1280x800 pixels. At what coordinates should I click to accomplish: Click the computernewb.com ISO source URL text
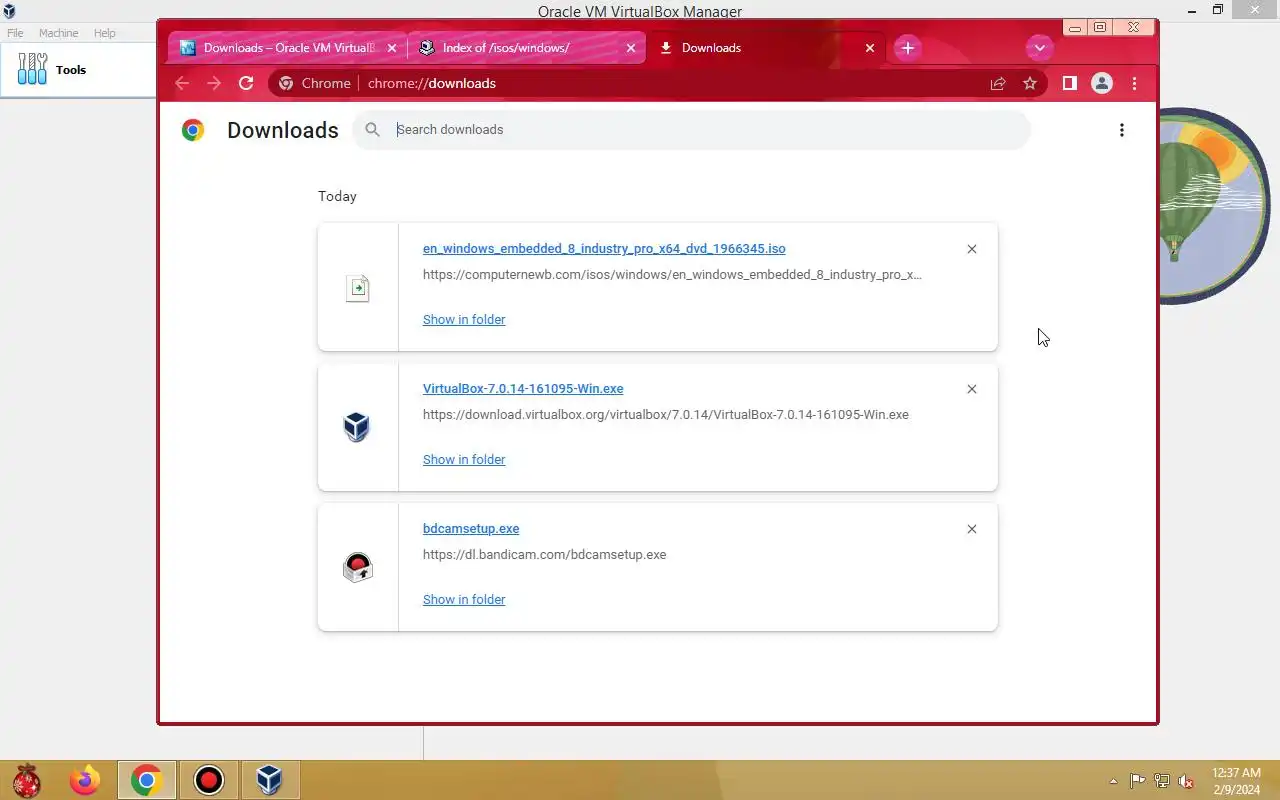[672, 275]
